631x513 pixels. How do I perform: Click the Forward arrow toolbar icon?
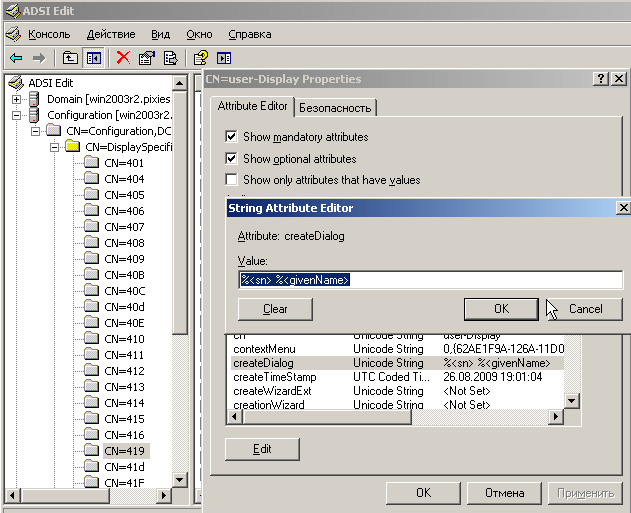tap(39, 58)
